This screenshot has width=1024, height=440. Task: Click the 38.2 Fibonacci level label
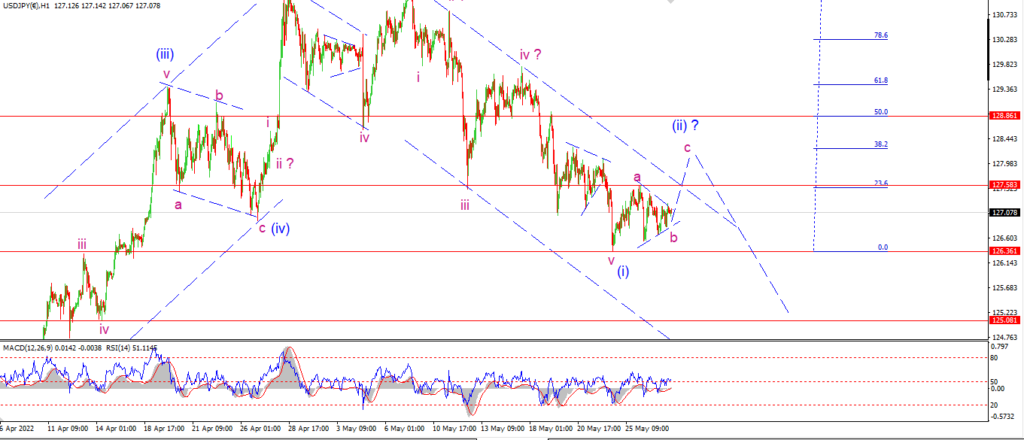click(x=881, y=144)
